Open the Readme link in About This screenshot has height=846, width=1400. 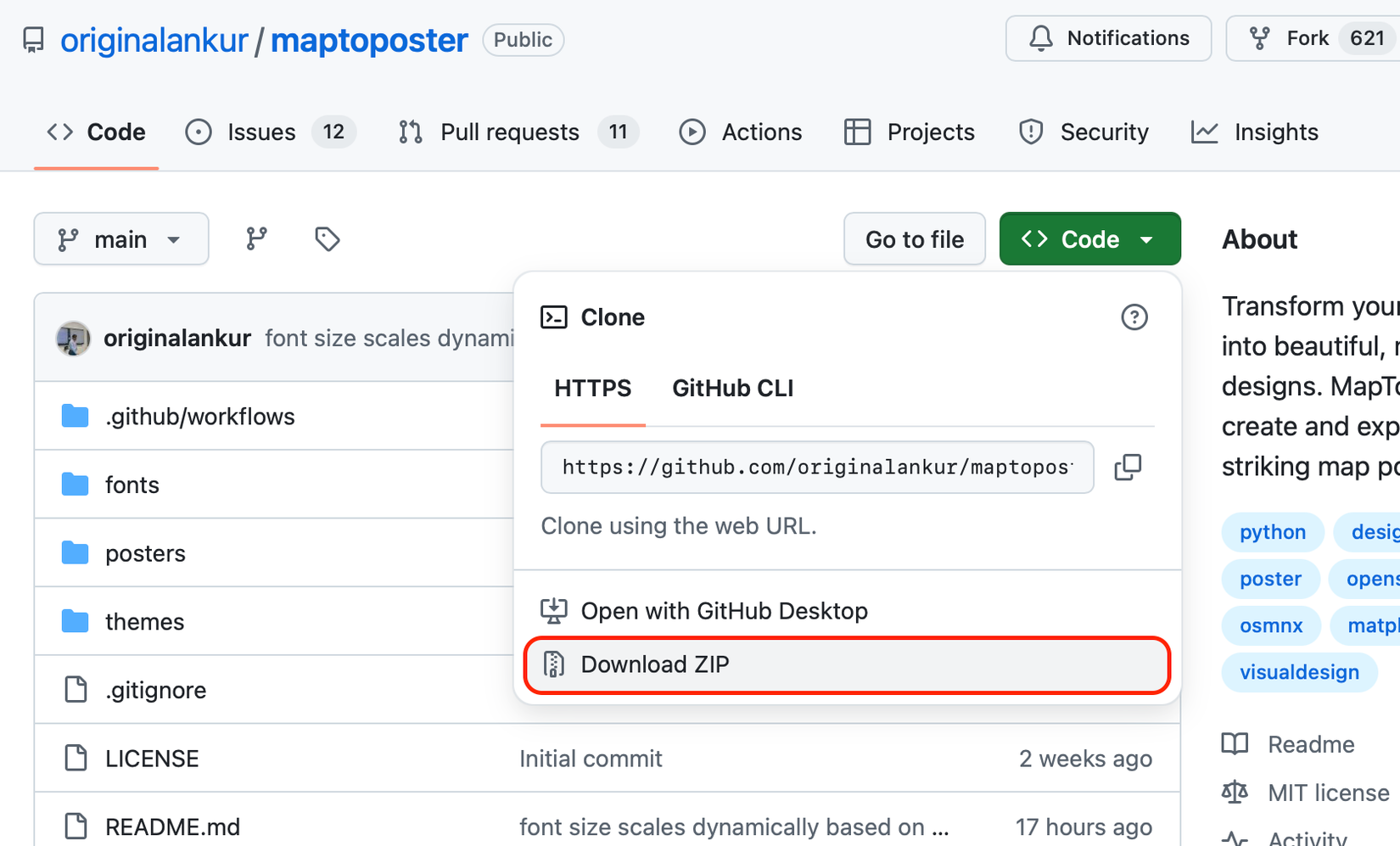(x=1311, y=744)
